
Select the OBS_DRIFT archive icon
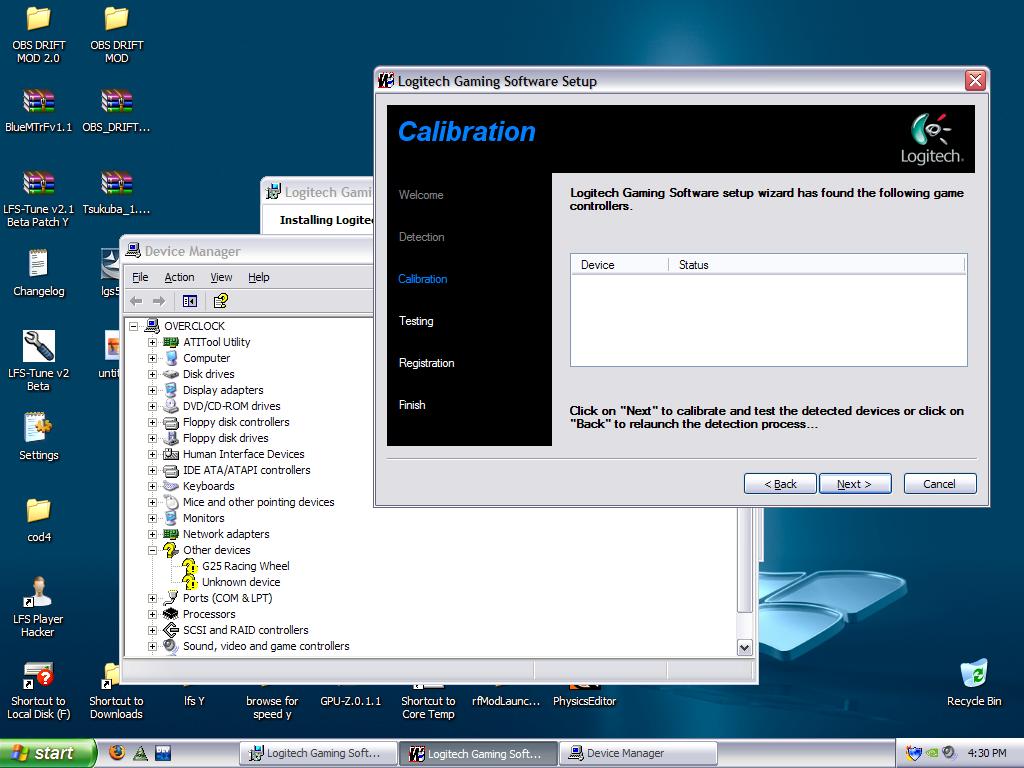(116, 101)
